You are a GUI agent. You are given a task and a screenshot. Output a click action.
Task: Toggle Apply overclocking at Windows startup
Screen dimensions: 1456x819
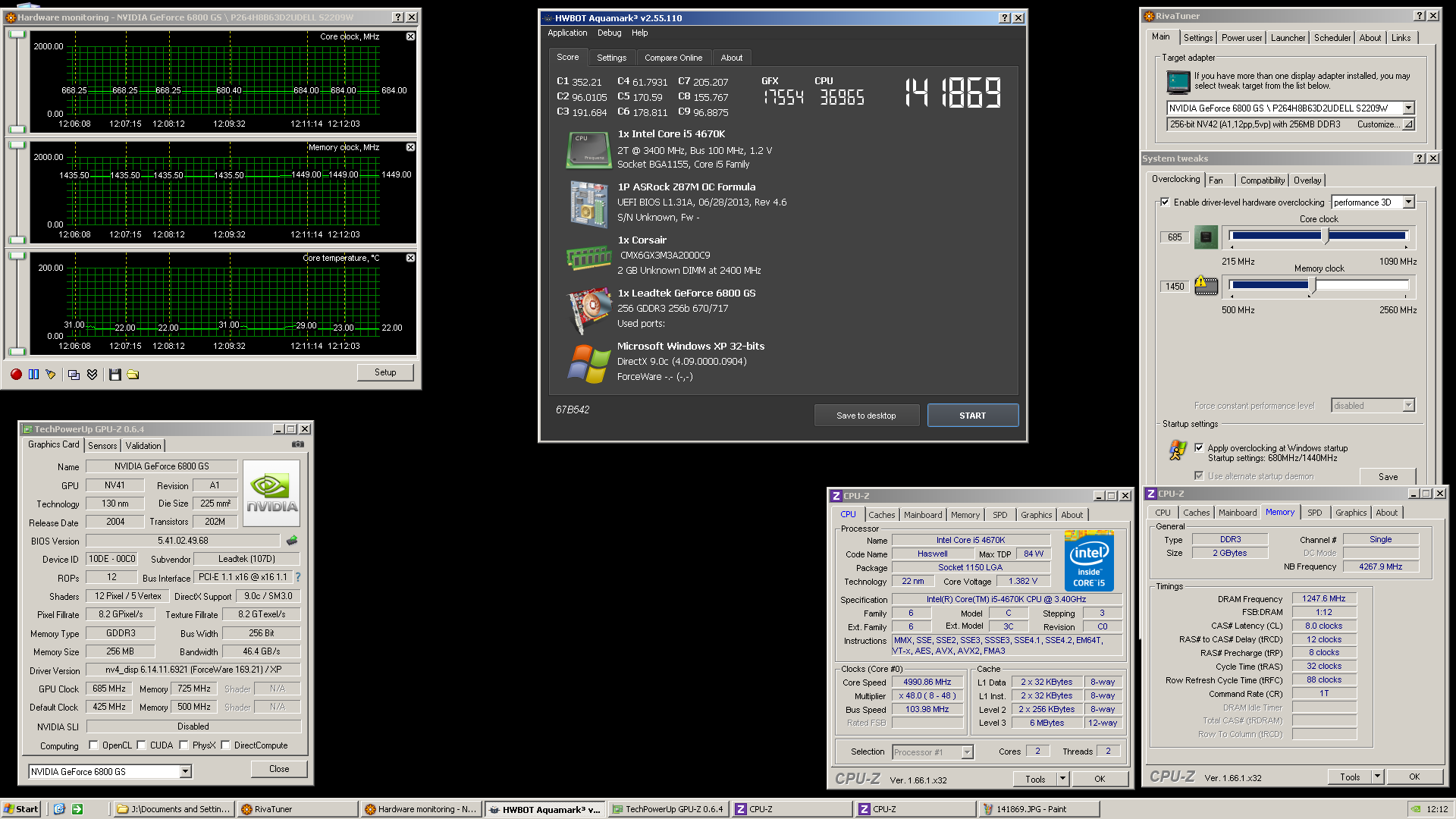1199,448
